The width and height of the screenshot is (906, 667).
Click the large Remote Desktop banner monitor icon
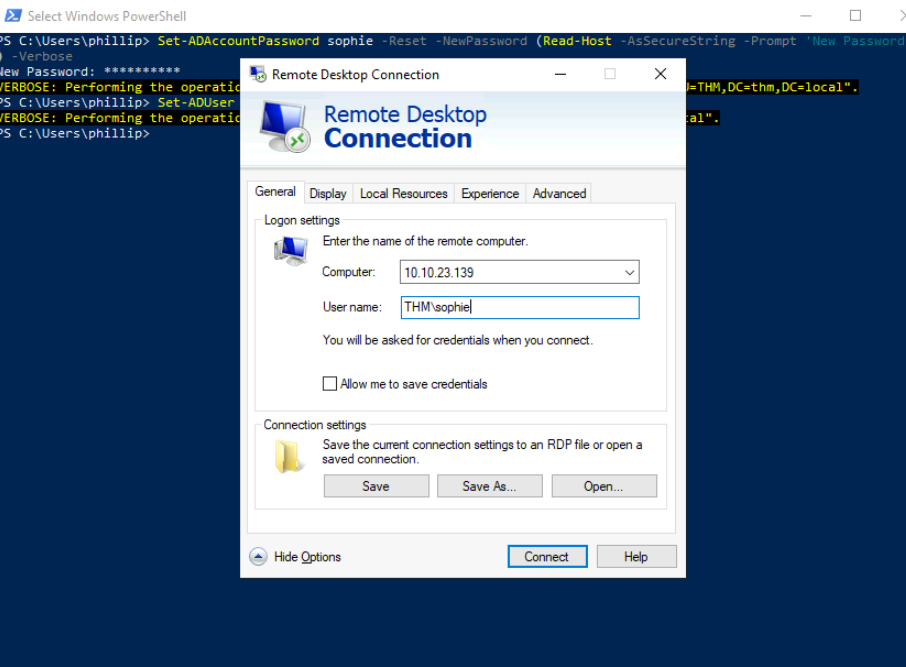[285, 127]
